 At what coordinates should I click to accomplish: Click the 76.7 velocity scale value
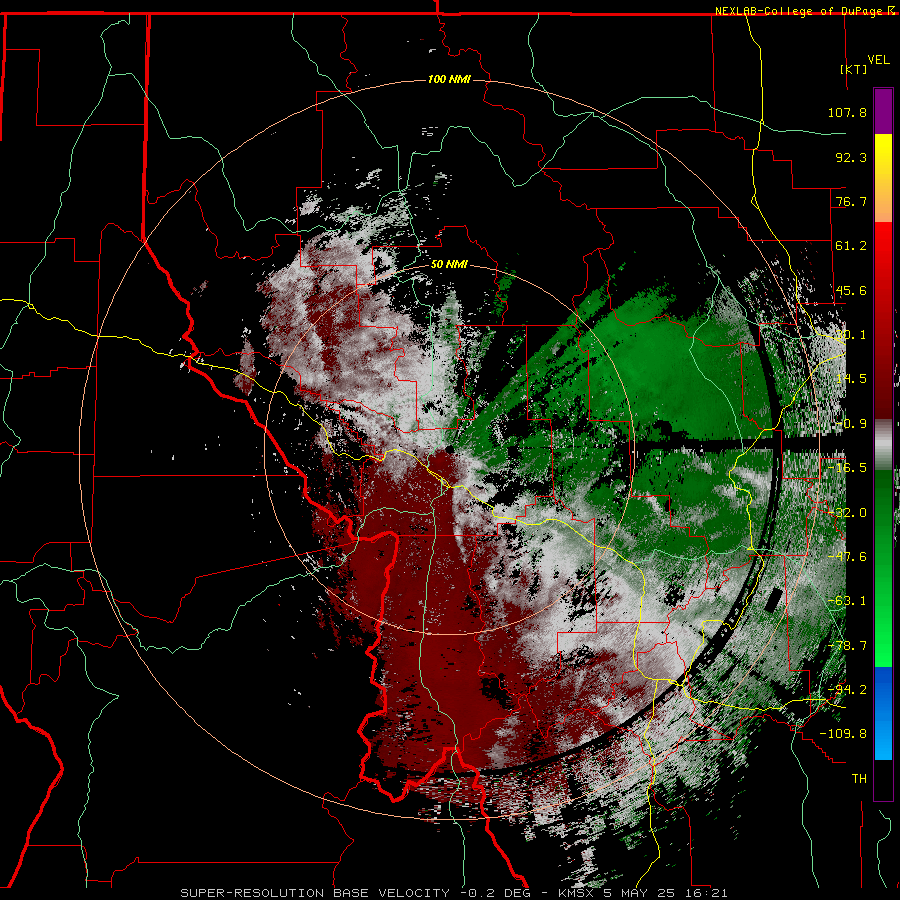tap(851, 201)
